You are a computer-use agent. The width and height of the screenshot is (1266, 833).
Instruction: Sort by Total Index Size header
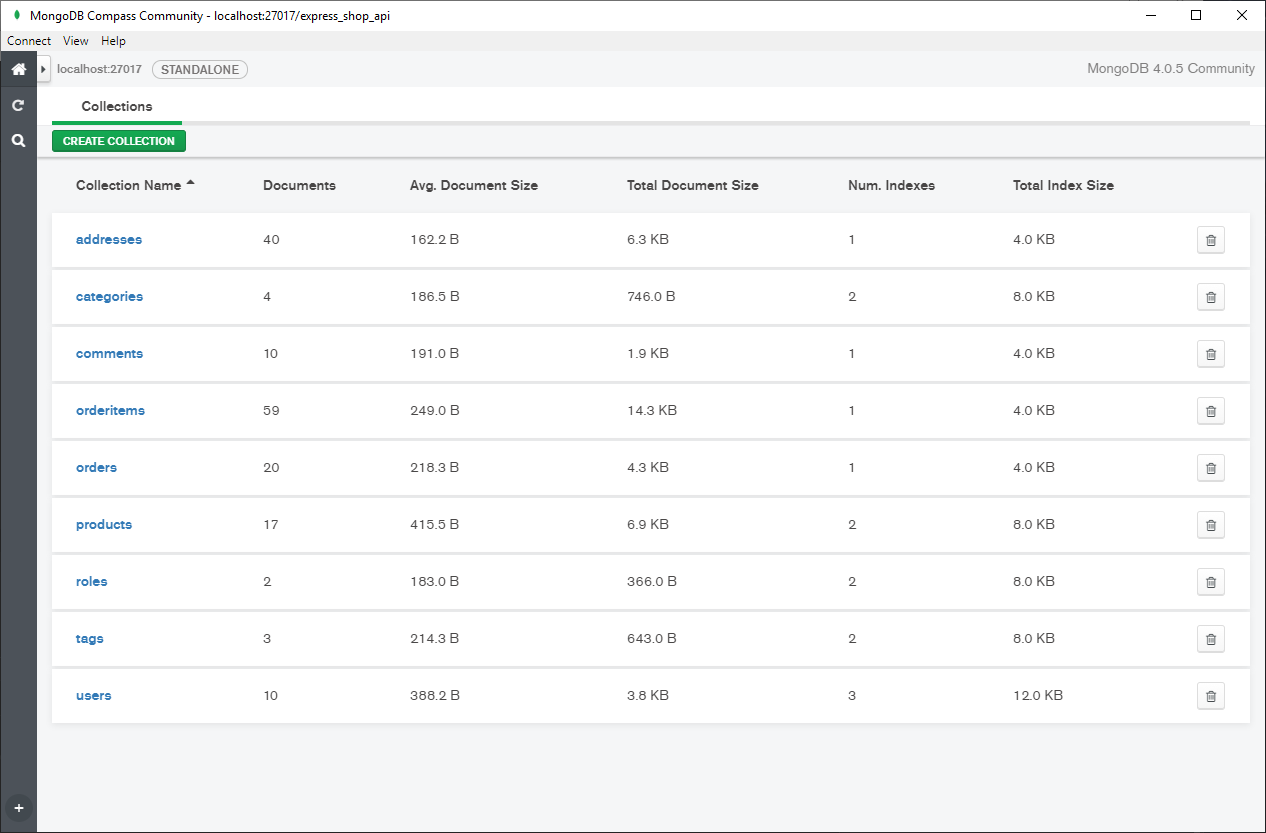pos(1063,185)
